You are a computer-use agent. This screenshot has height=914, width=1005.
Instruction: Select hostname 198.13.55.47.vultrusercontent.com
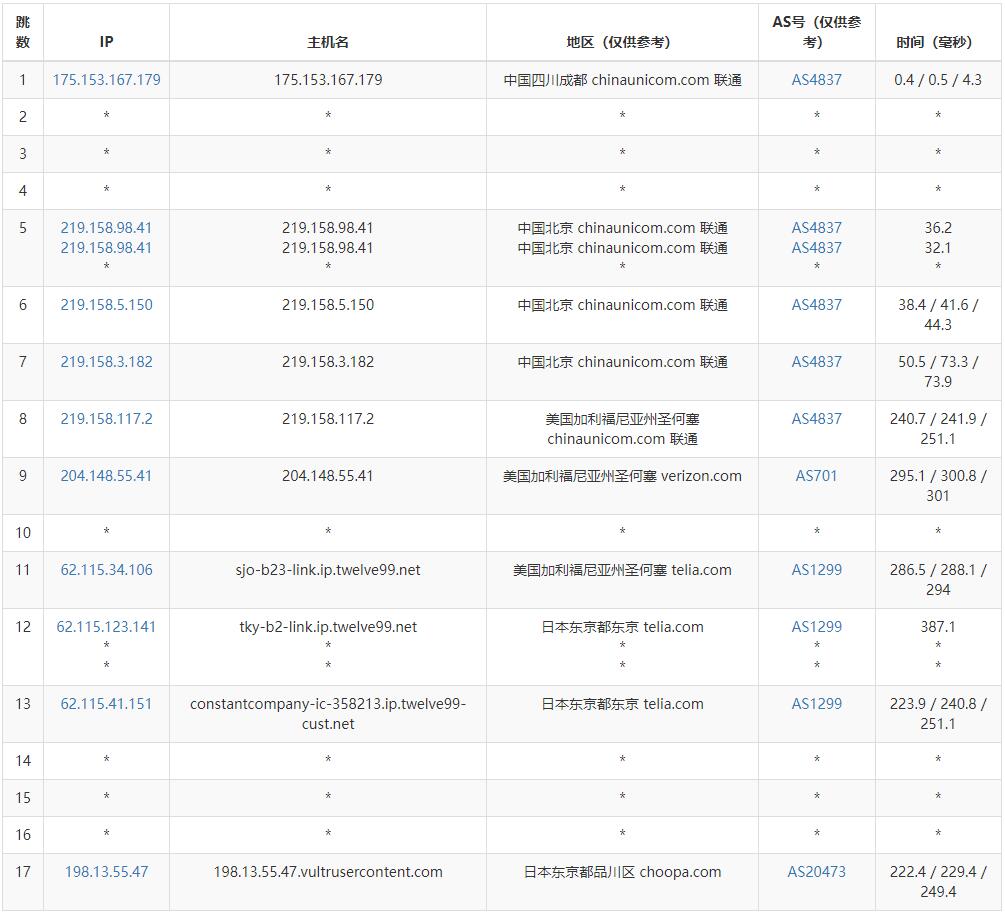click(328, 872)
